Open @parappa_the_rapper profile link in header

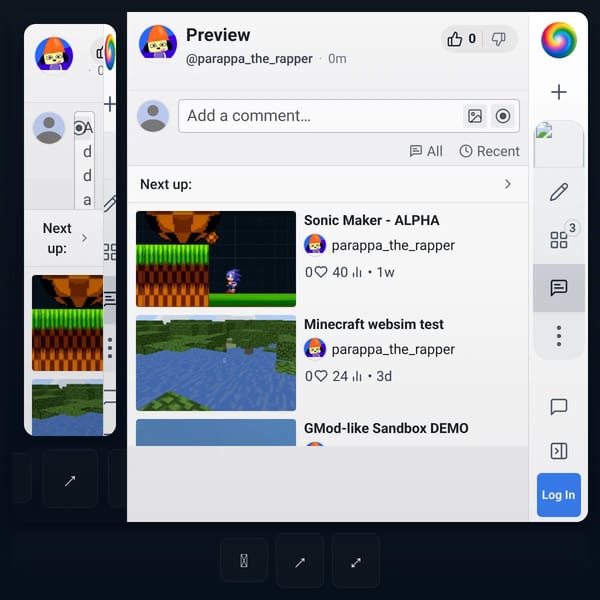tap(249, 59)
